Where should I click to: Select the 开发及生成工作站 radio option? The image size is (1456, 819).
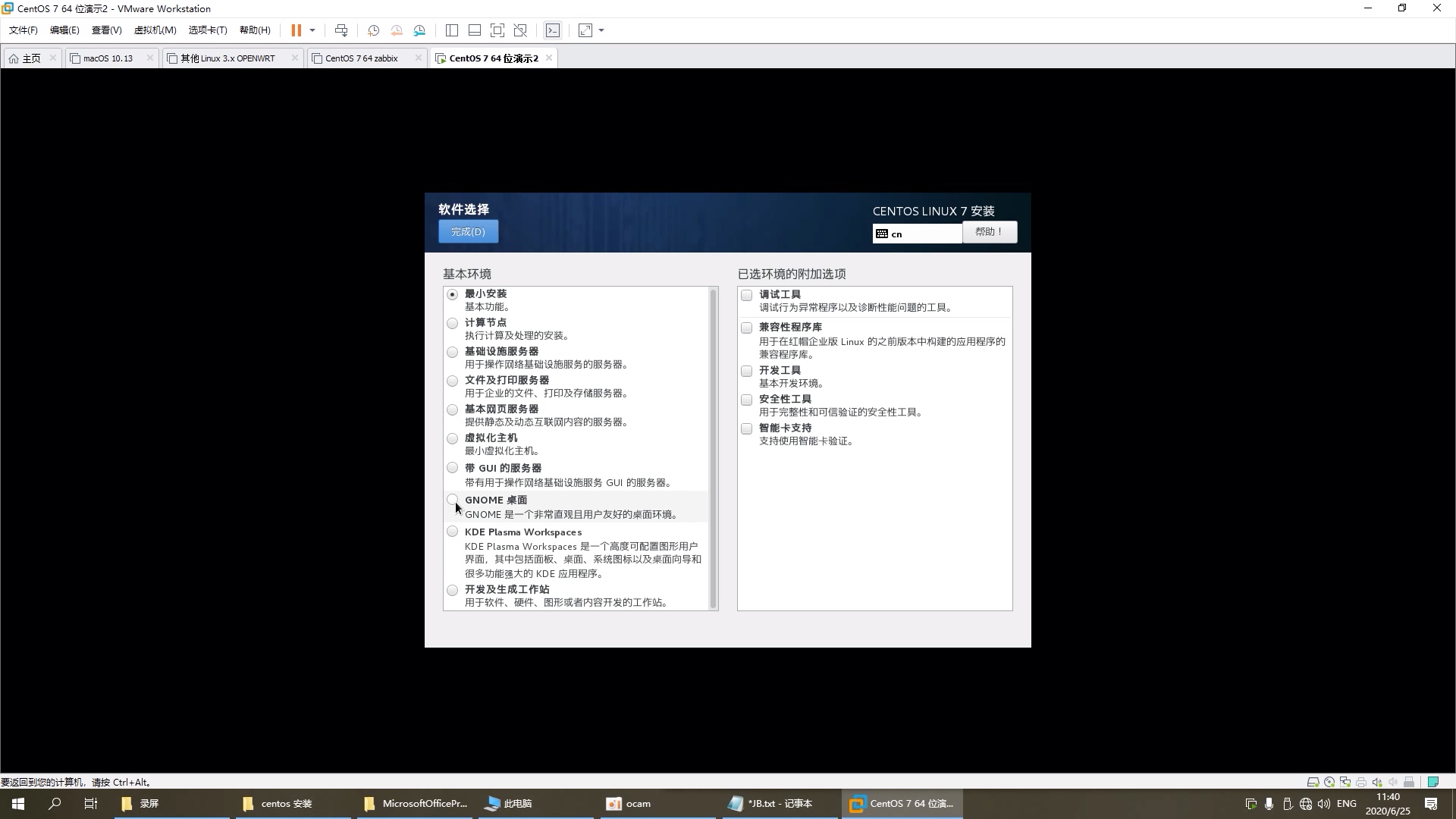tap(453, 590)
